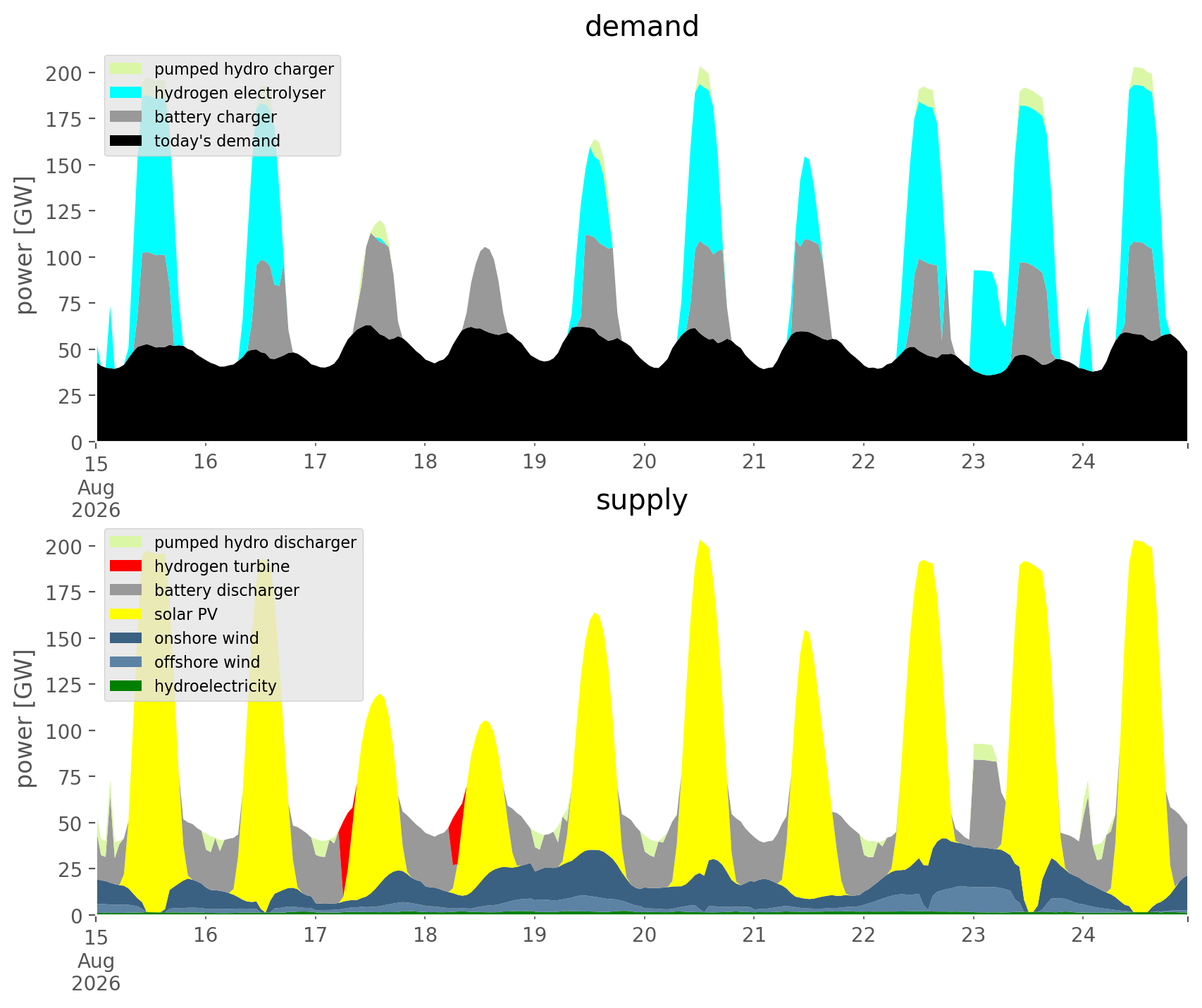Click the '22' x-axis tick on demand chart
The width and height of the screenshot is (1202, 1008).
coord(864,462)
